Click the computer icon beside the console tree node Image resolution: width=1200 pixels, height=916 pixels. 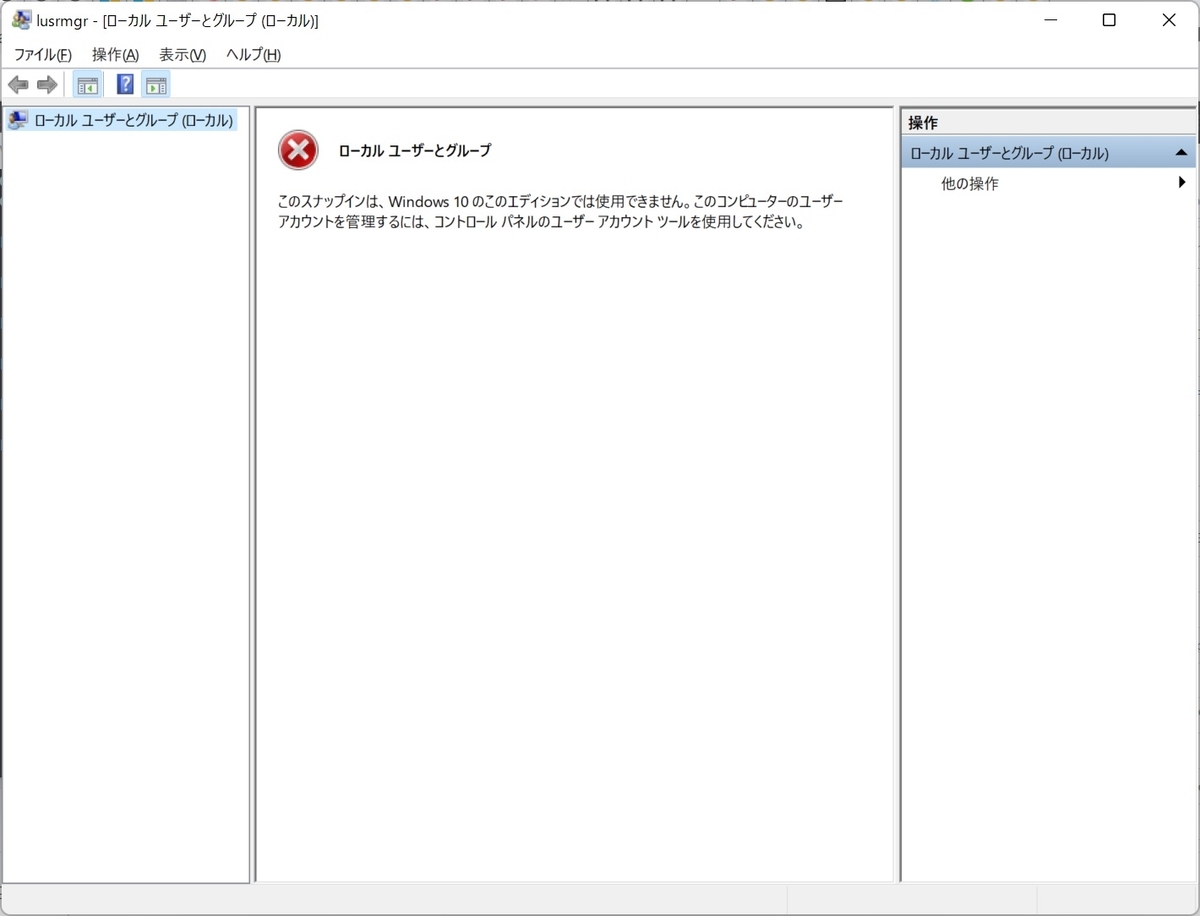tap(17, 119)
